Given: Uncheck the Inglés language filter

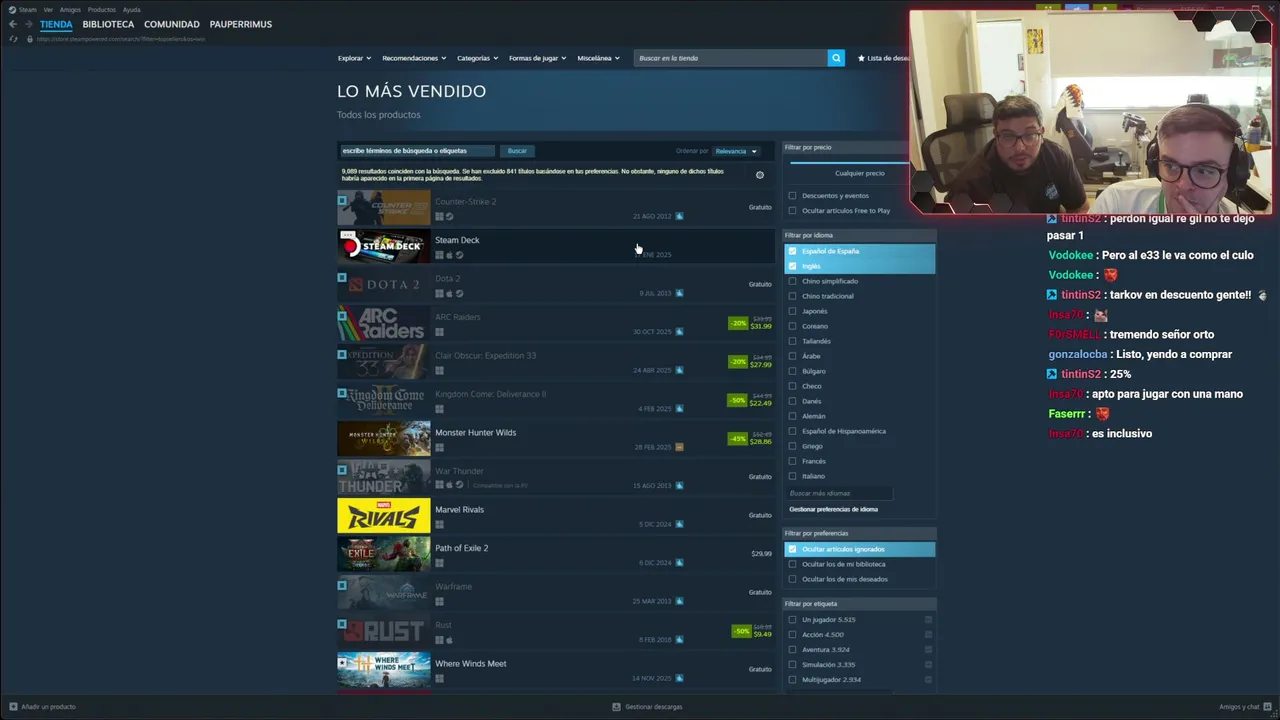Looking at the screenshot, I should [x=793, y=266].
